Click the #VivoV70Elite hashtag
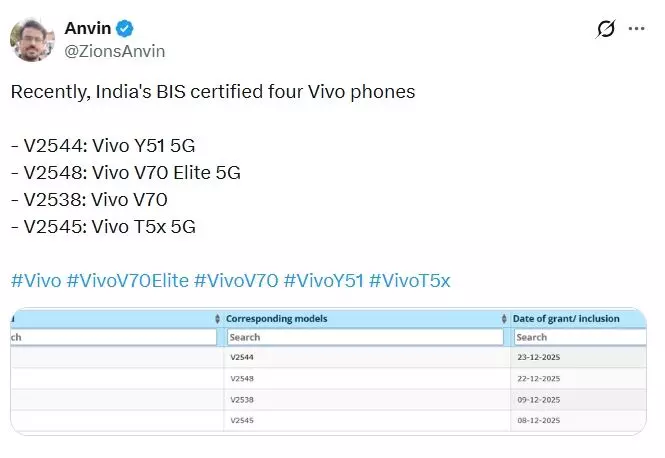The height and width of the screenshot is (458, 665). point(127,281)
